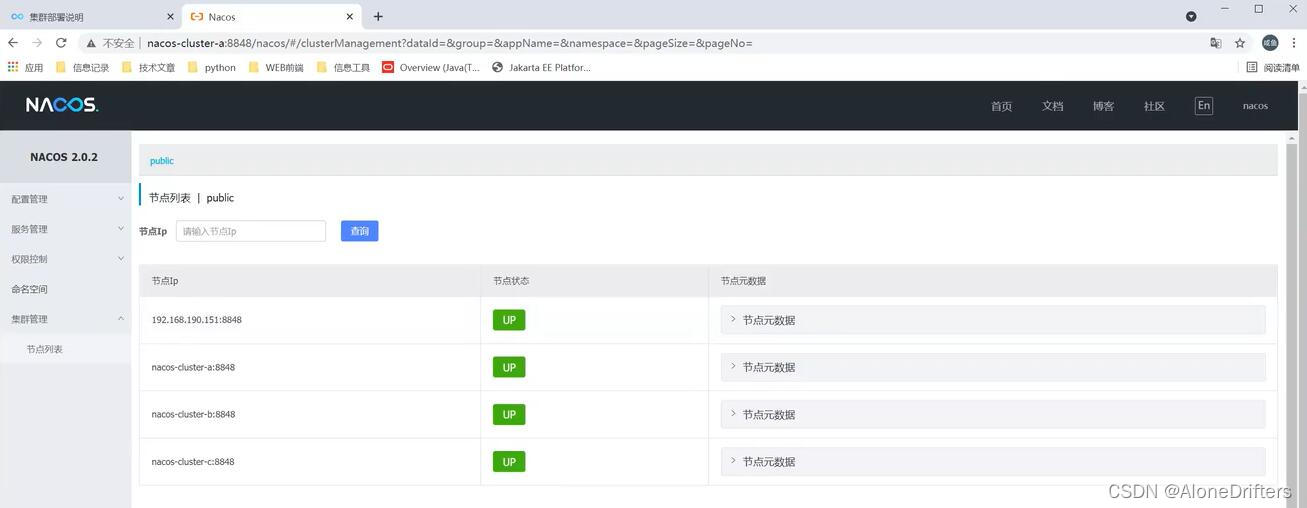The height and width of the screenshot is (508, 1307).
Task: Click the browser forward arrow
Action: [37, 43]
